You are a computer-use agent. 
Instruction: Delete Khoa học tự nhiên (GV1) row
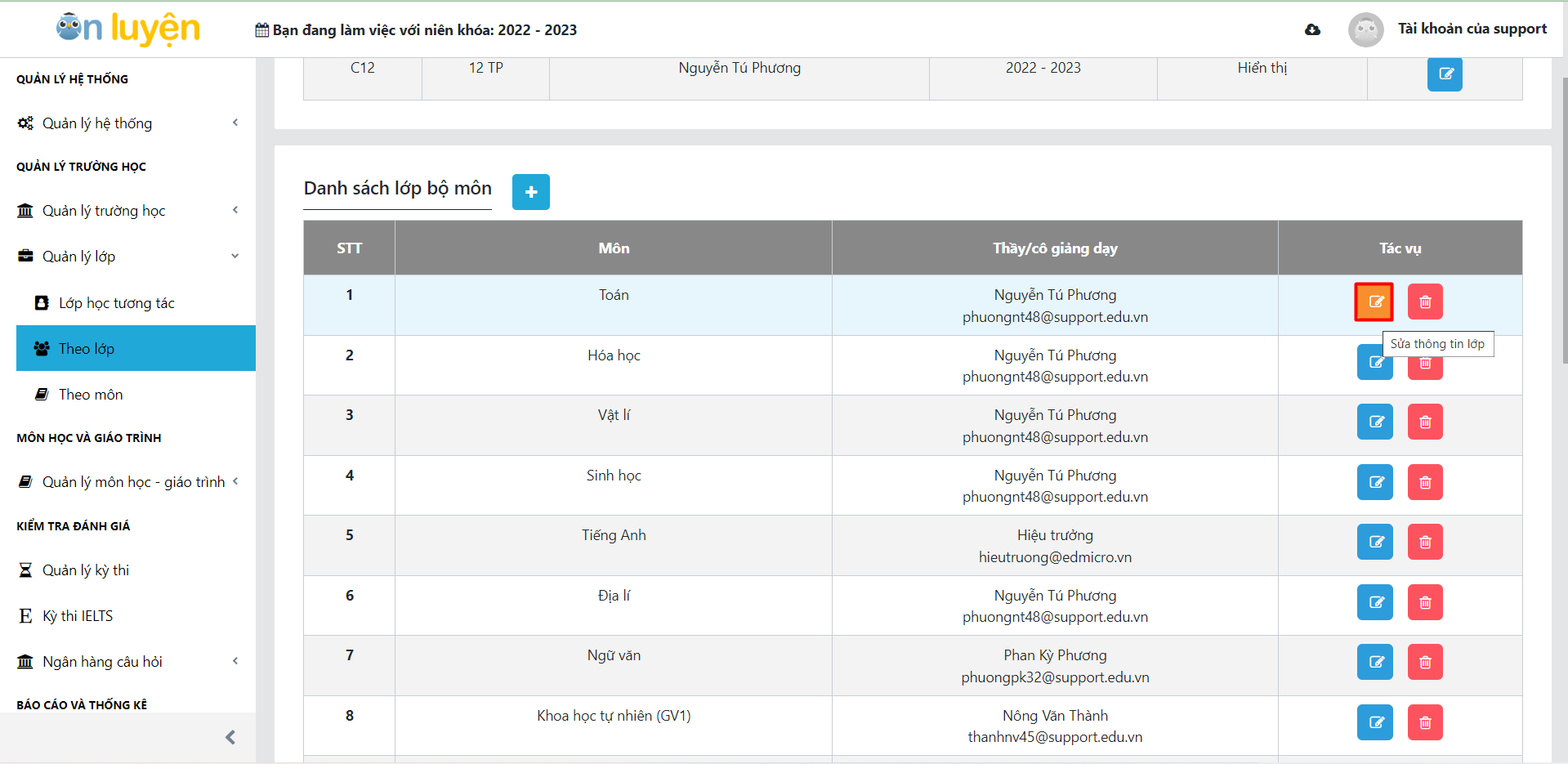(1424, 722)
